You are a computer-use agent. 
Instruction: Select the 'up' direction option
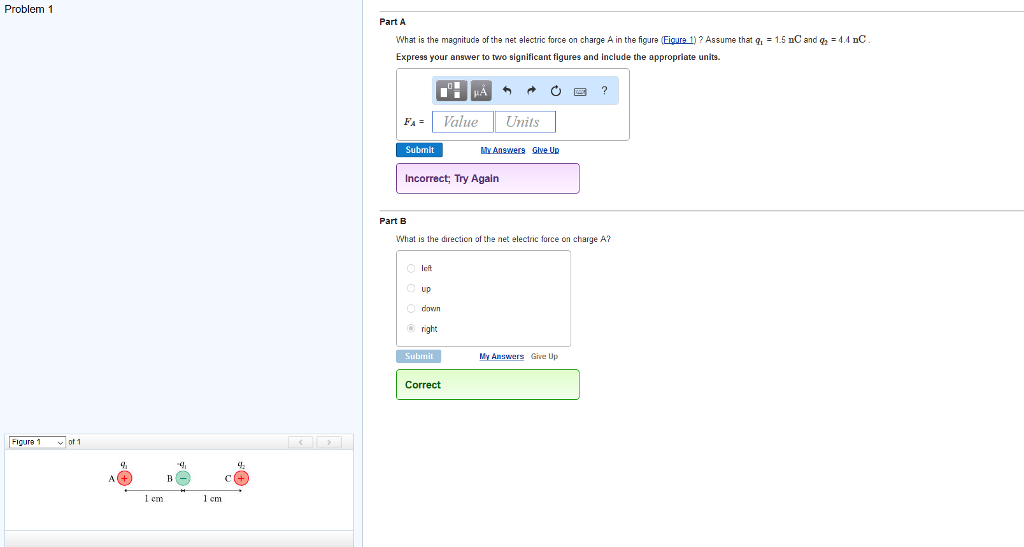(411, 289)
